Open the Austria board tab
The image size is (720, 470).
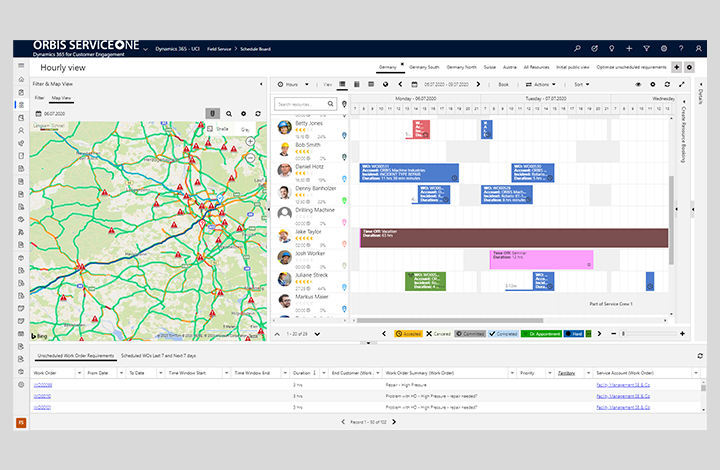click(x=510, y=67)
